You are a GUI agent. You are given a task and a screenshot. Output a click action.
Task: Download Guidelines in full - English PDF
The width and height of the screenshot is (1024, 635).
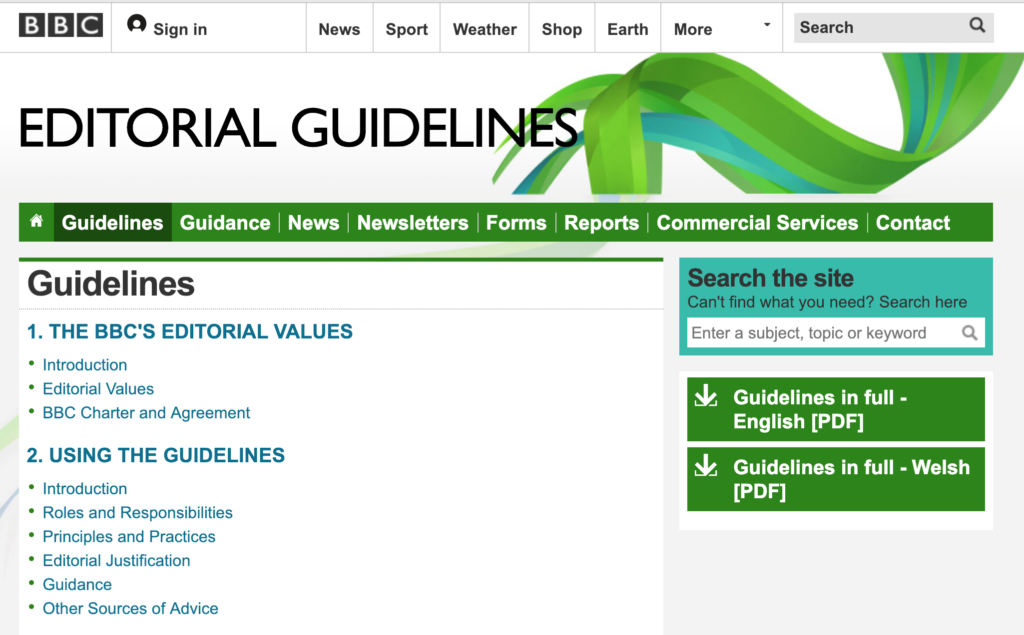(836, 409)
